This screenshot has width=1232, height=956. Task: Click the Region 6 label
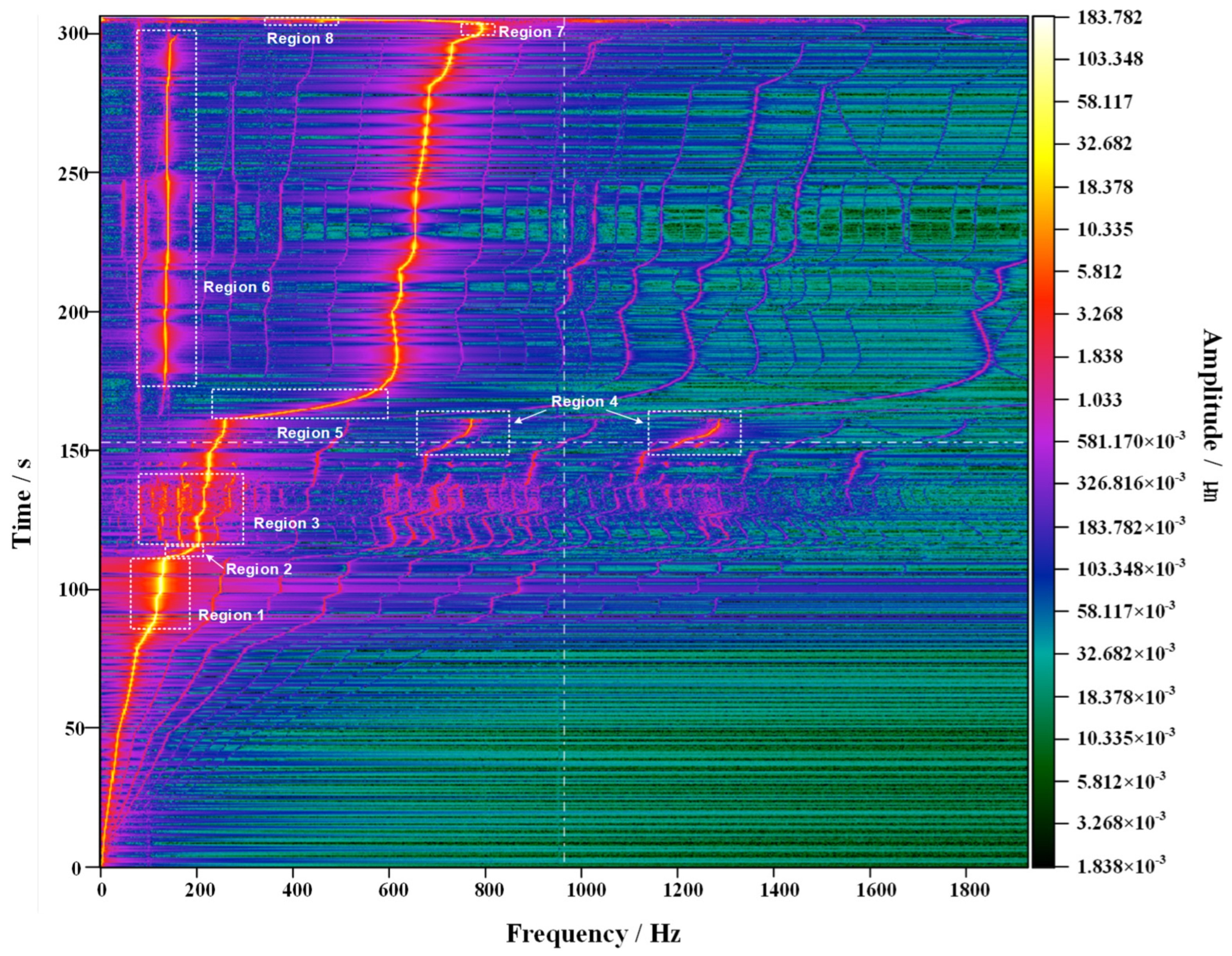[x=236, y=287]
